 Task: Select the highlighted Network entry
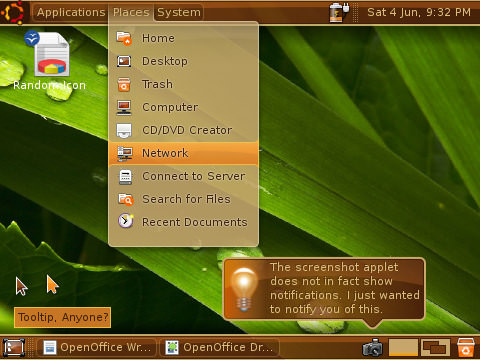pos(183,153)
